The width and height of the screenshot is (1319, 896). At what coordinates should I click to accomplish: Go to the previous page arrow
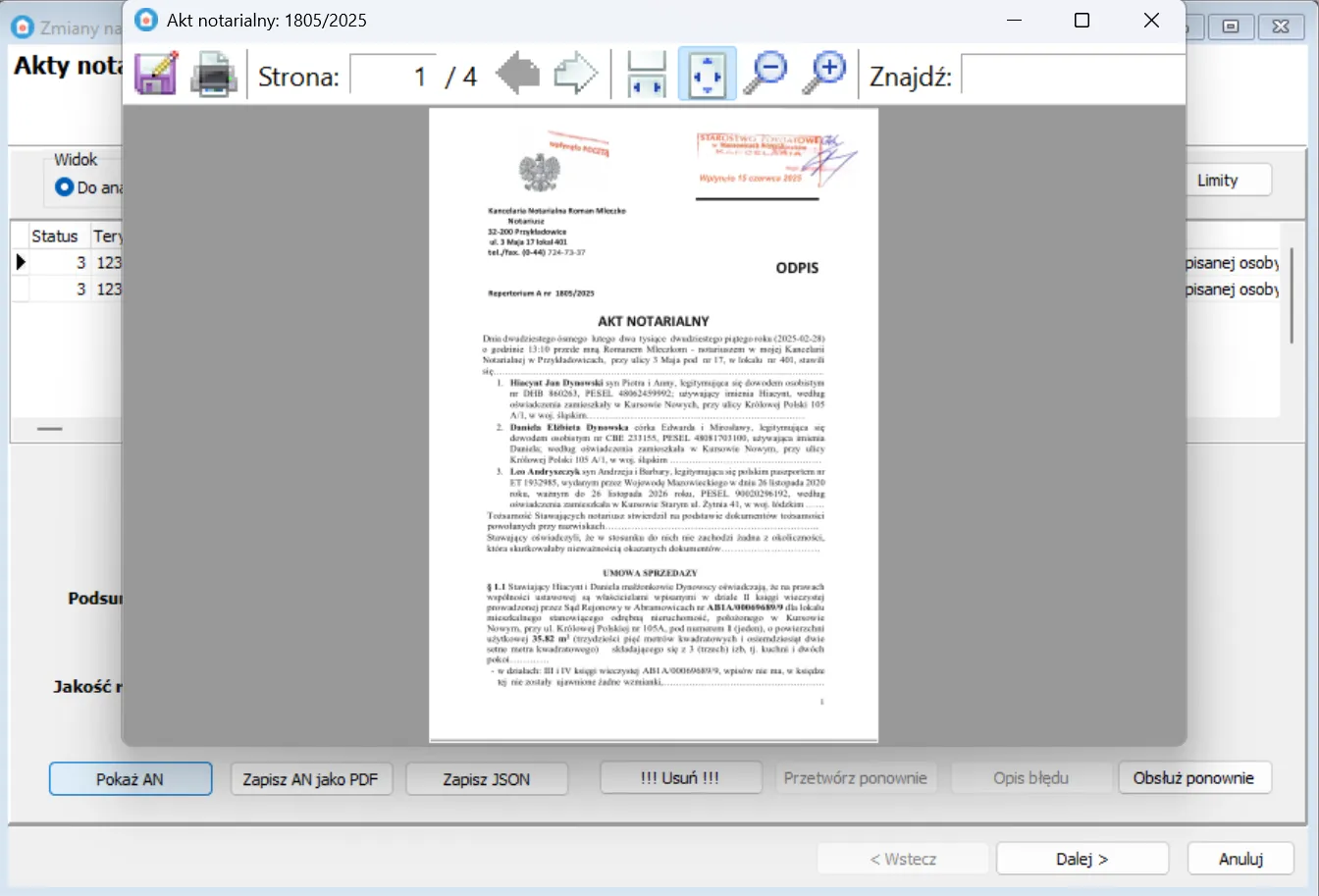(517, 73)
